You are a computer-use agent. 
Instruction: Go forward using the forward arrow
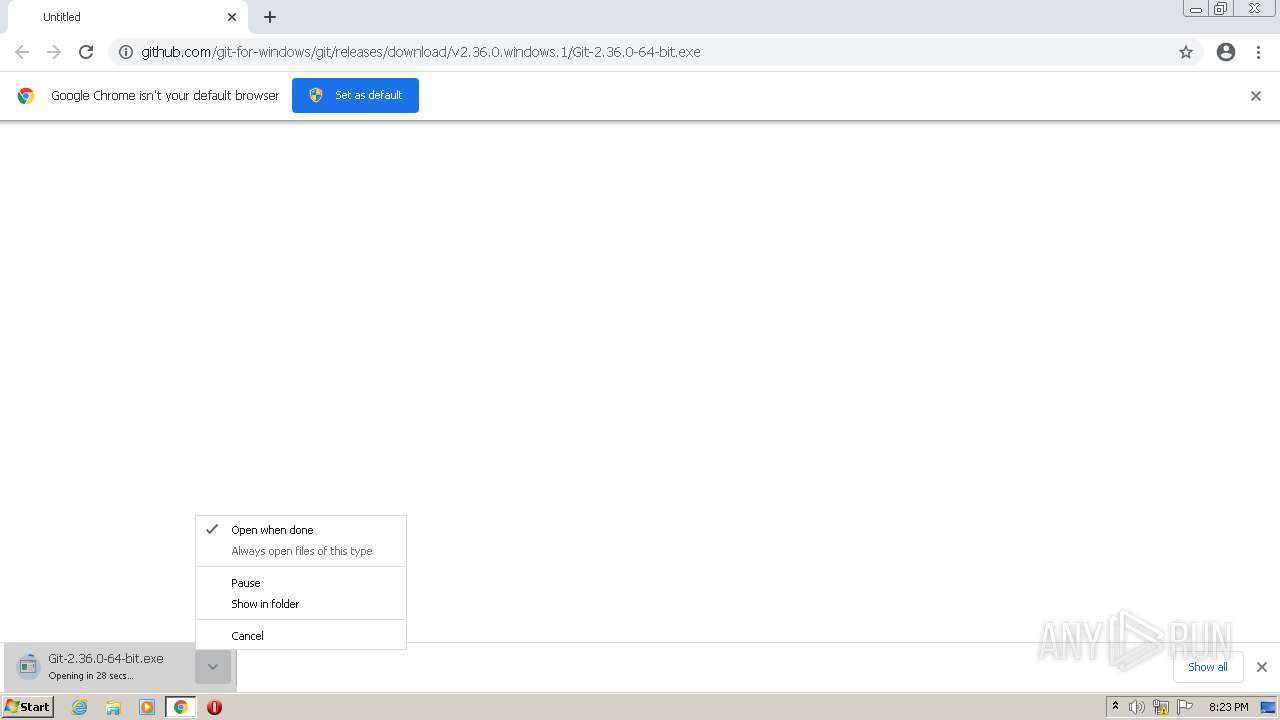pos(54,52)
